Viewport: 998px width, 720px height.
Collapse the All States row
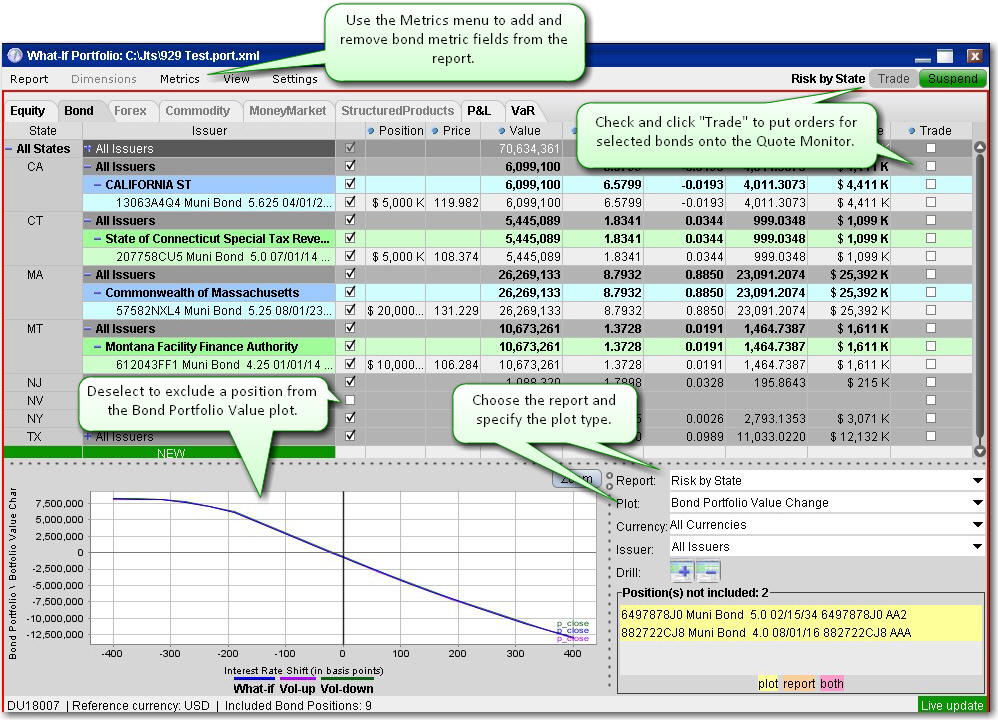[x=9, y=149]
